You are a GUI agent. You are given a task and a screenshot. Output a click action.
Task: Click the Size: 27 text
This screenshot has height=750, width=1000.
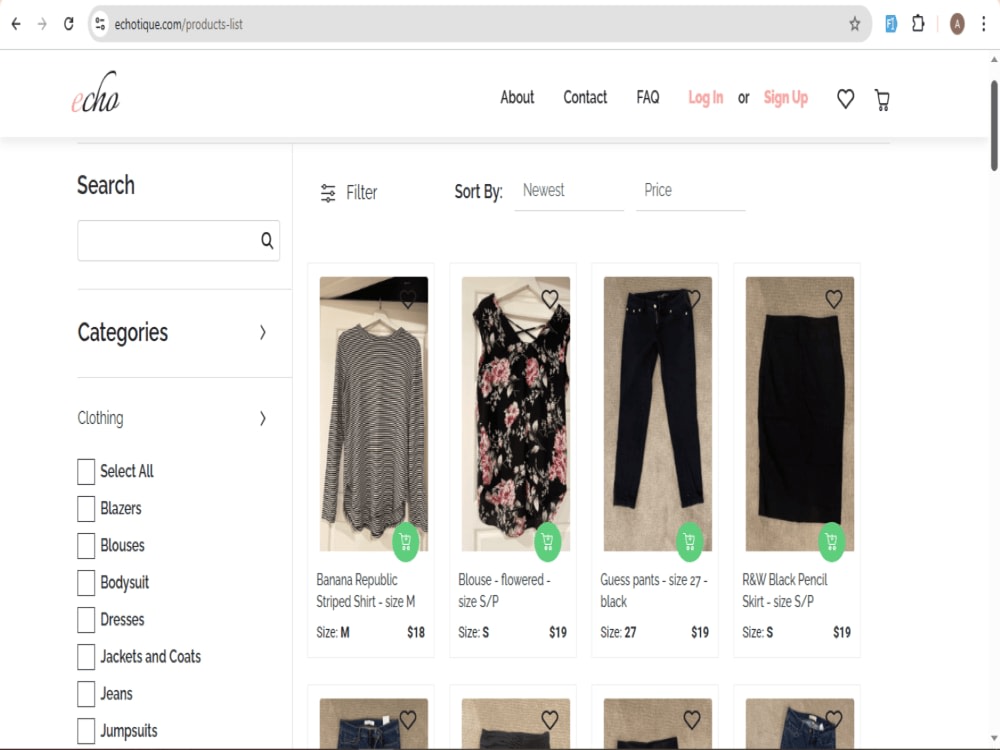click(x=618, y=633)
